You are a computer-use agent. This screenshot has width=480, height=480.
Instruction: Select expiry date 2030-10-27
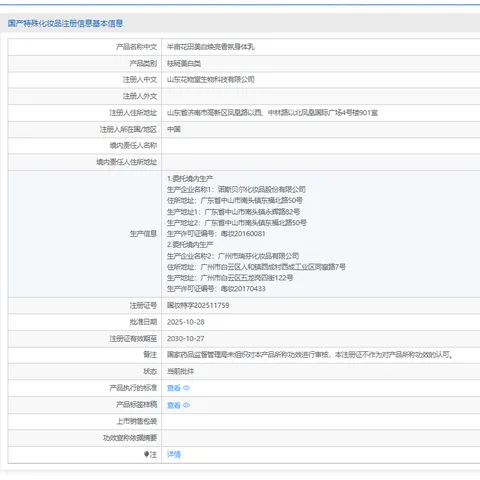click(x=186, y=339)
